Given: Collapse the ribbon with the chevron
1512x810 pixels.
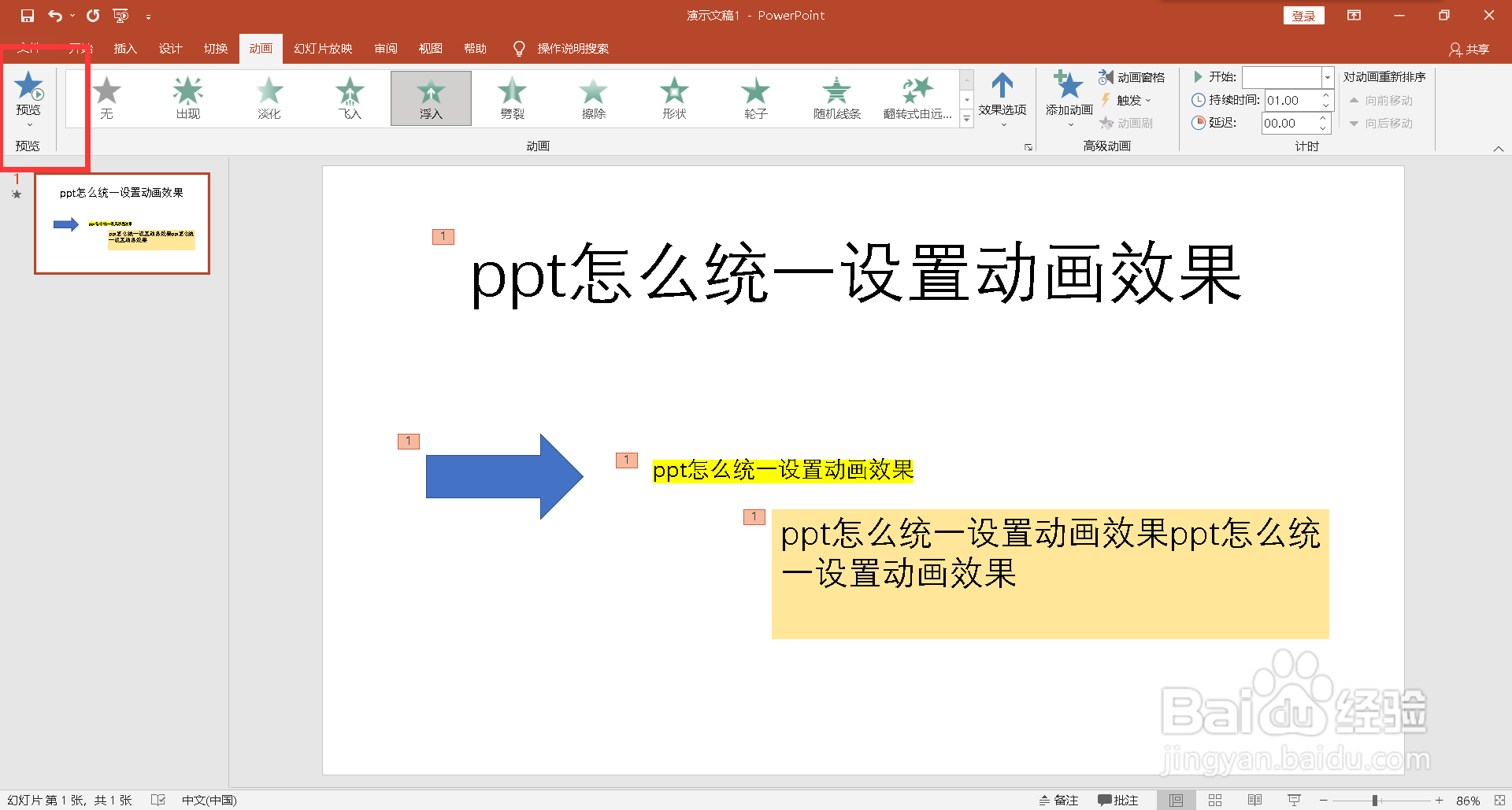Looking at the screenshot, I should click(1499, 148).
